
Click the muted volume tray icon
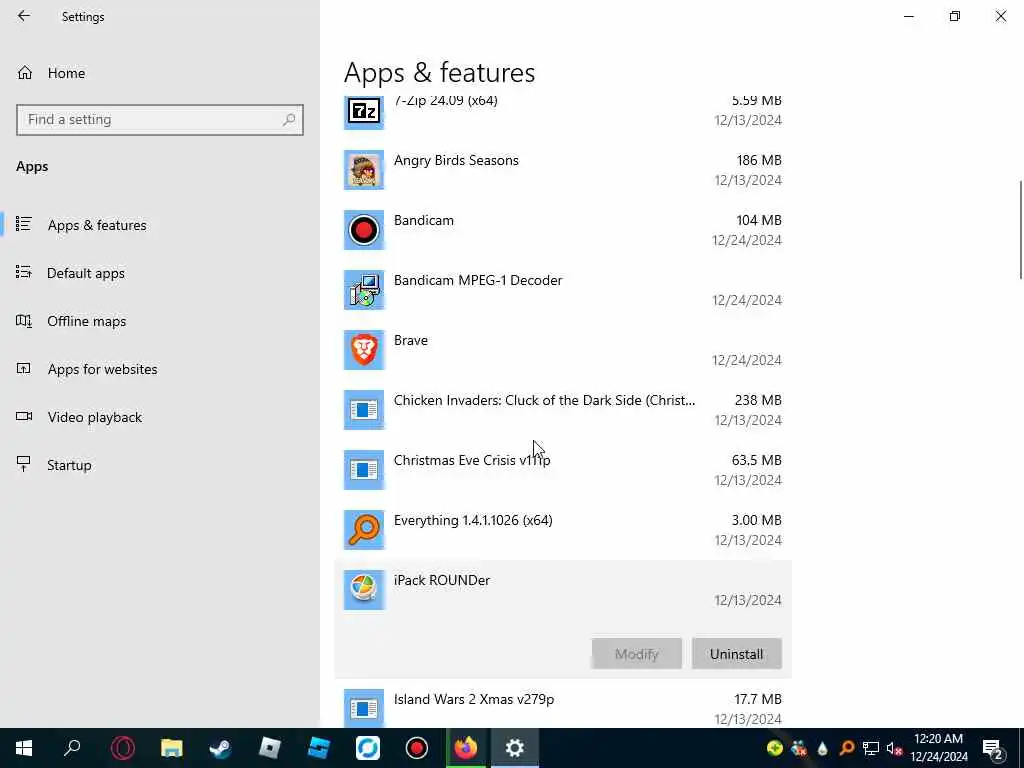(x=895, y=748)
